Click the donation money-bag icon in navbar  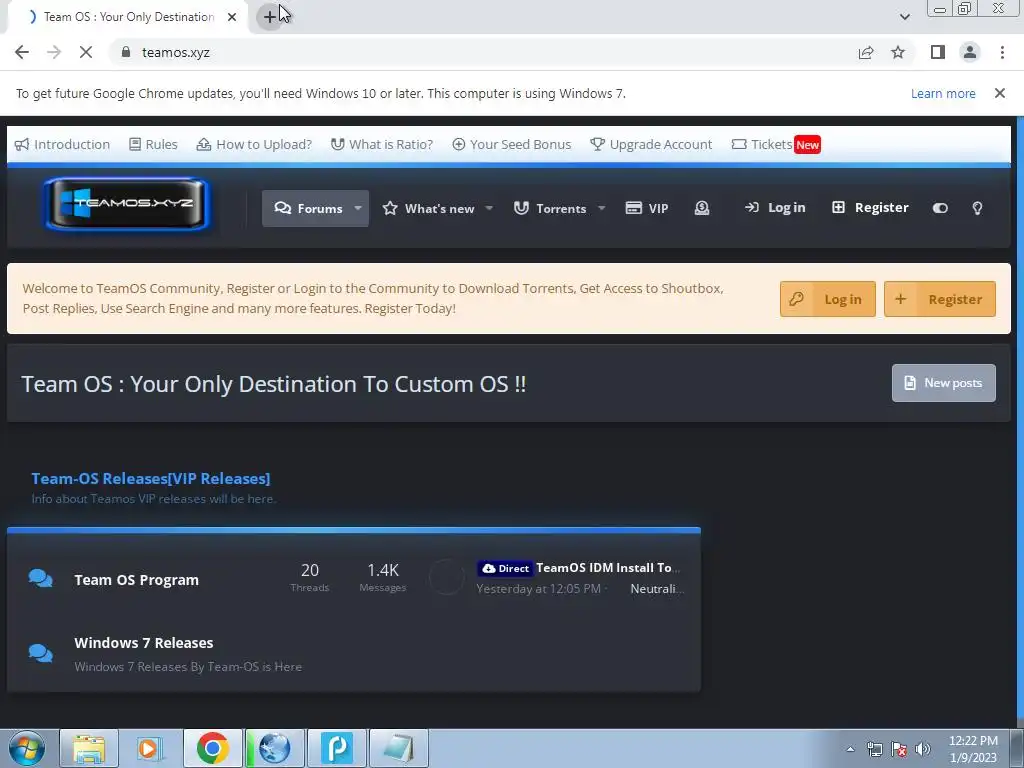(x=702, y=208)
